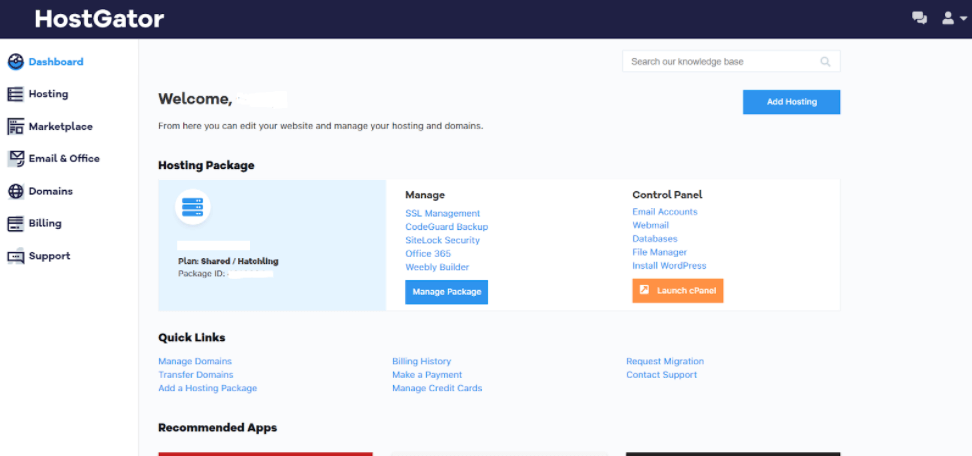Open Databases link

click(x=655, y=239)
